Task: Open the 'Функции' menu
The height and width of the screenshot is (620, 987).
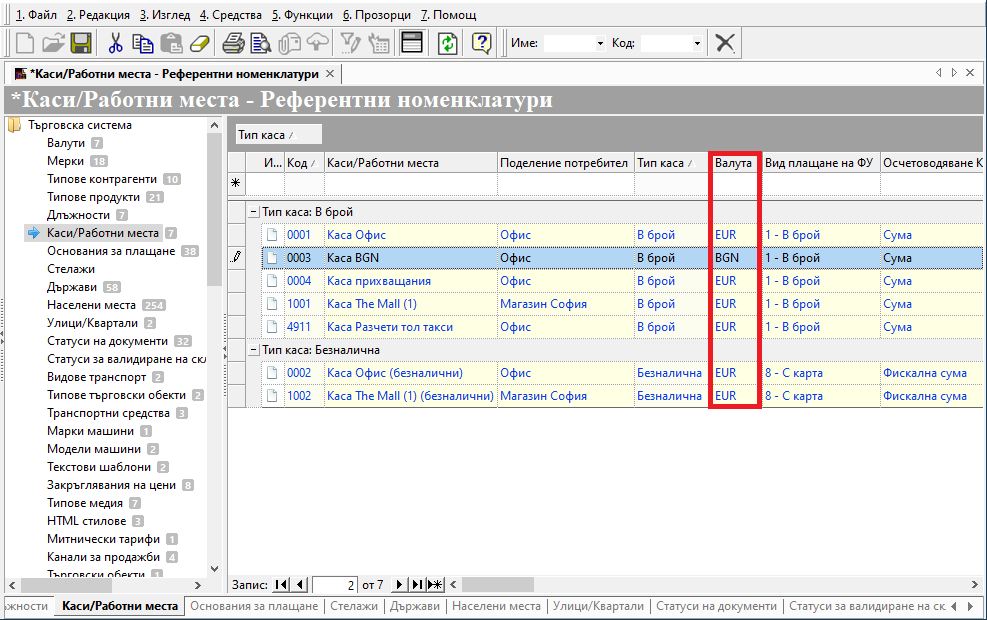Action: [x=302, y=15]
